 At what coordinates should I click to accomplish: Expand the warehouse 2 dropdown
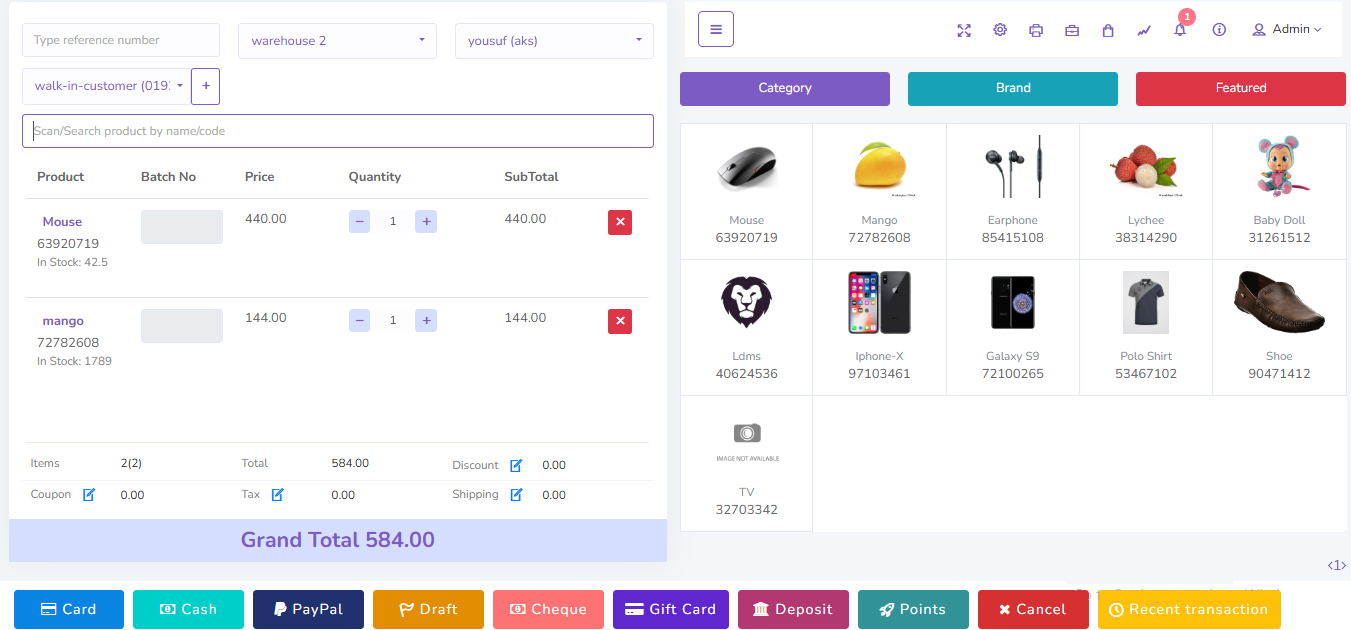337,41
